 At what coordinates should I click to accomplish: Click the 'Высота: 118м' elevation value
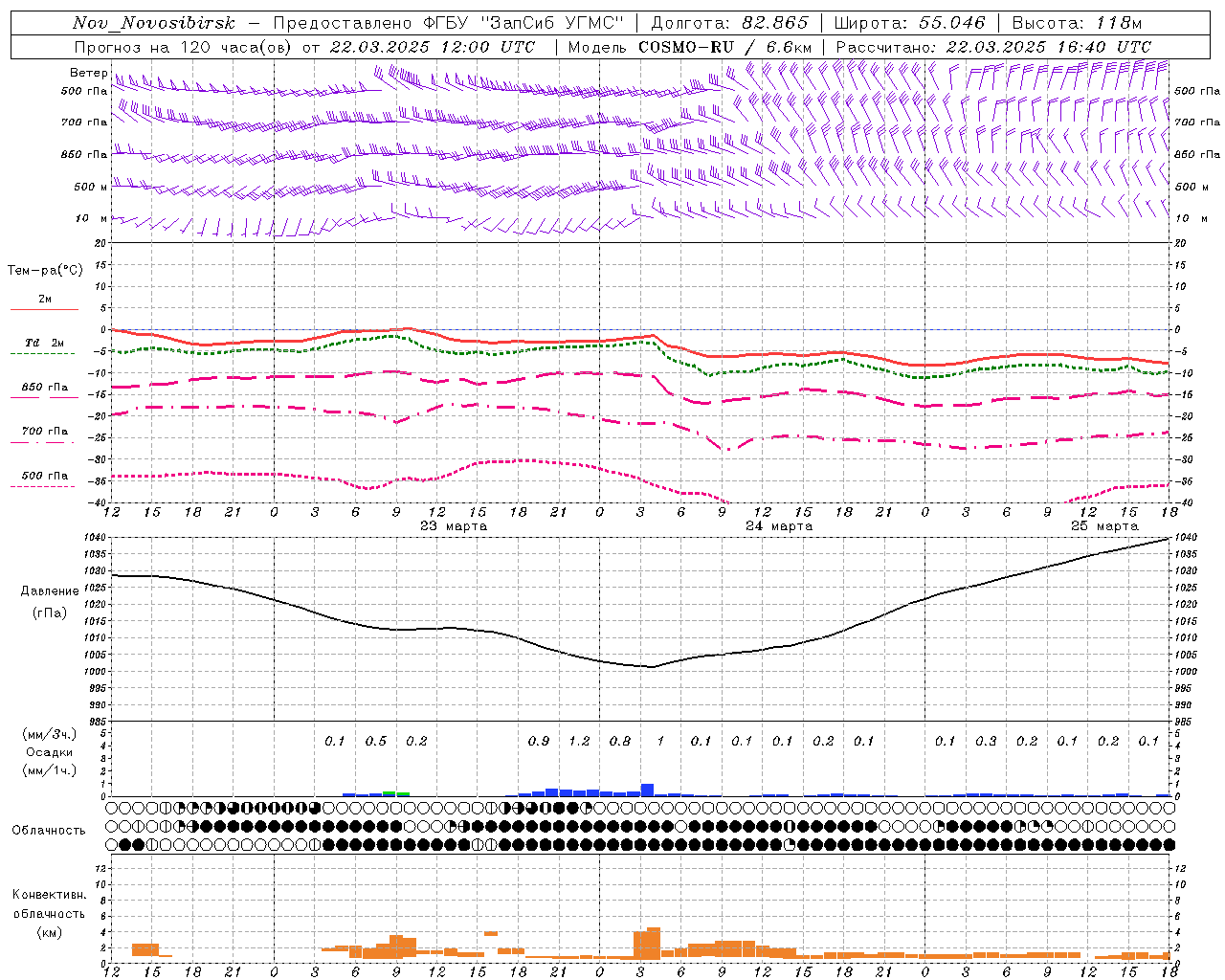[x=1077, y=24]
